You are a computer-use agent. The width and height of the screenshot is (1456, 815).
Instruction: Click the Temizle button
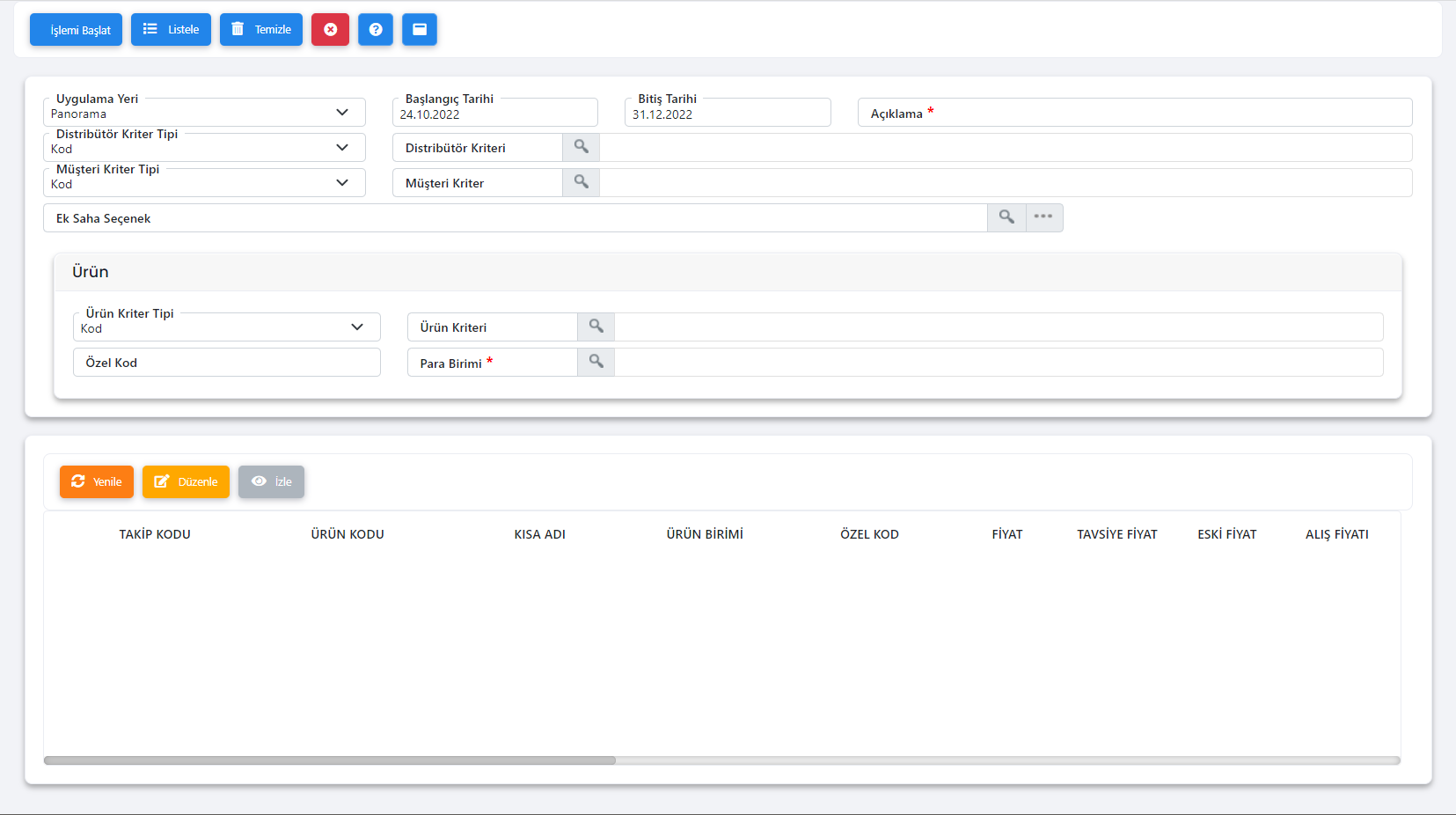(x=261, y=30)
